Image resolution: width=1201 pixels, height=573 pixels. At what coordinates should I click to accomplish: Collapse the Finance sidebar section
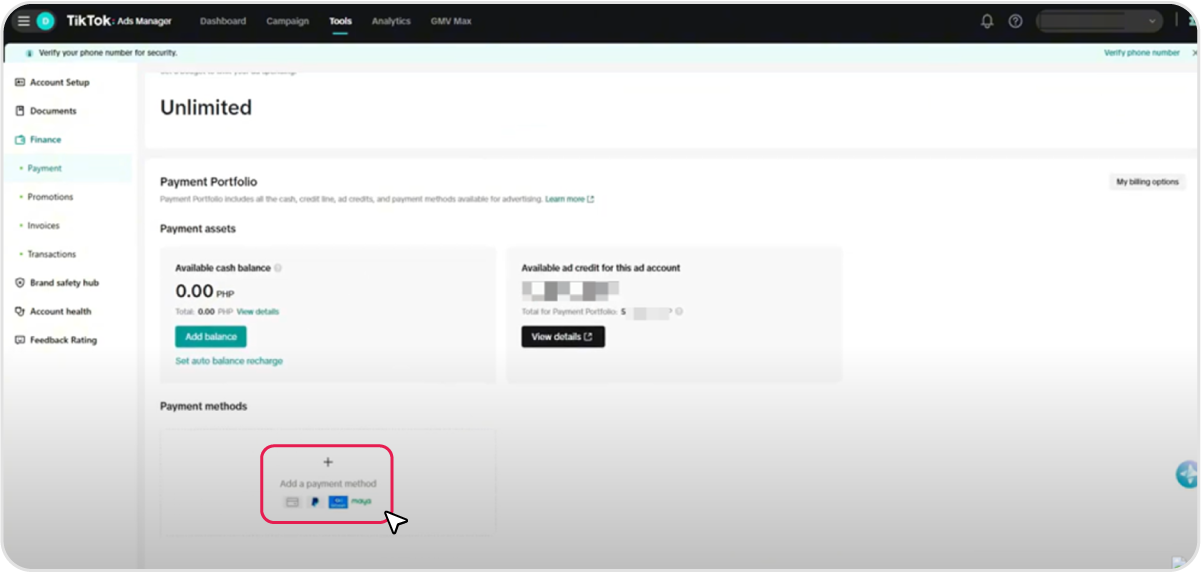pyautogui.click(x=45, y=140)
